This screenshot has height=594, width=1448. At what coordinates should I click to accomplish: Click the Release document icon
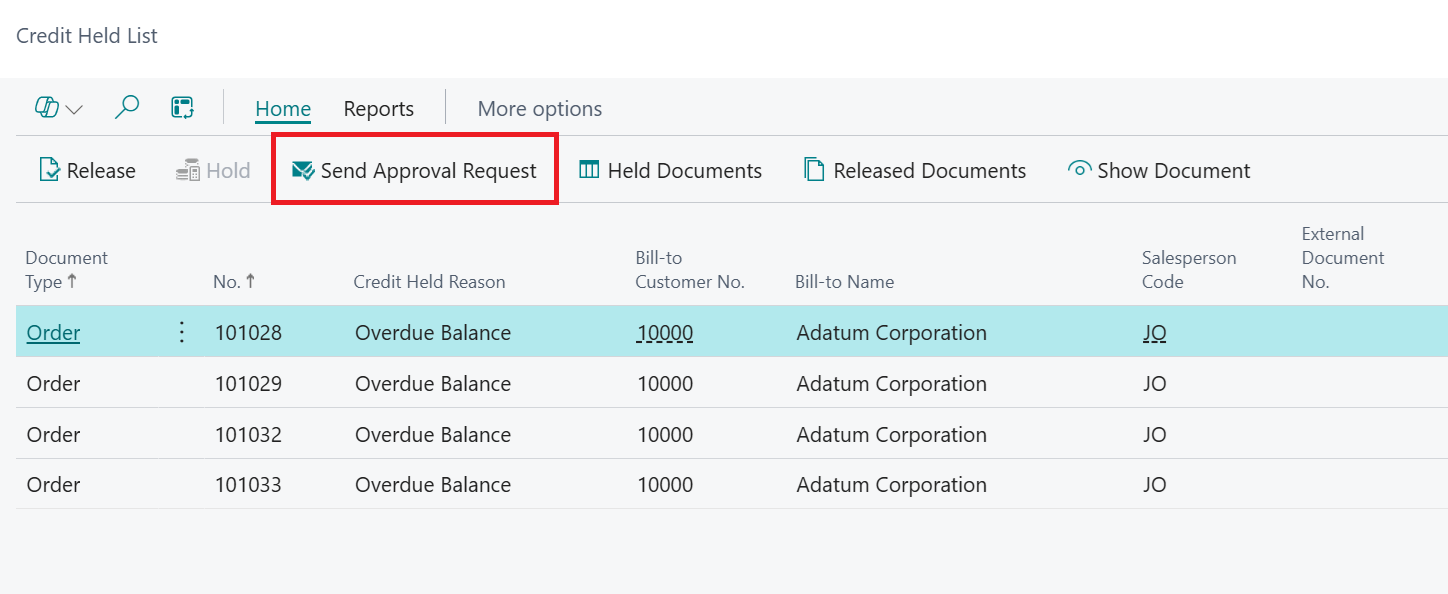pos(49,170)
